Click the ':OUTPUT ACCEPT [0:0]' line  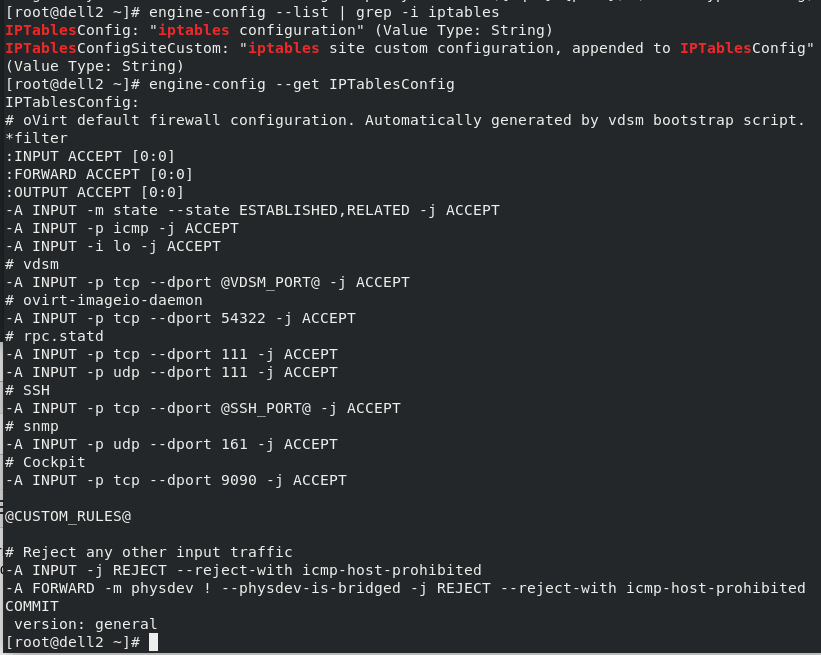click(x=95, y=192)
